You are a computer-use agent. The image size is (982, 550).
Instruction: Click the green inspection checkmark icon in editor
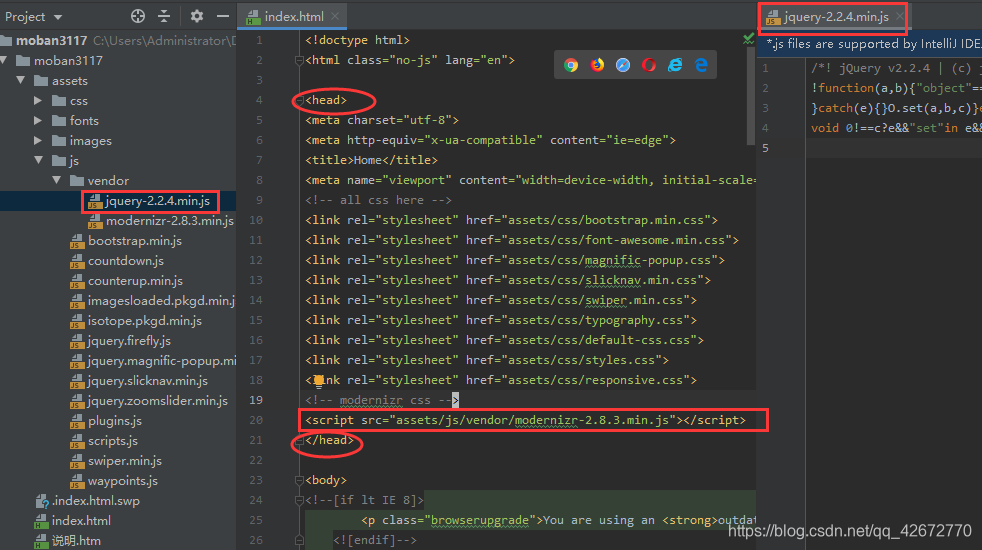[748, 39]
